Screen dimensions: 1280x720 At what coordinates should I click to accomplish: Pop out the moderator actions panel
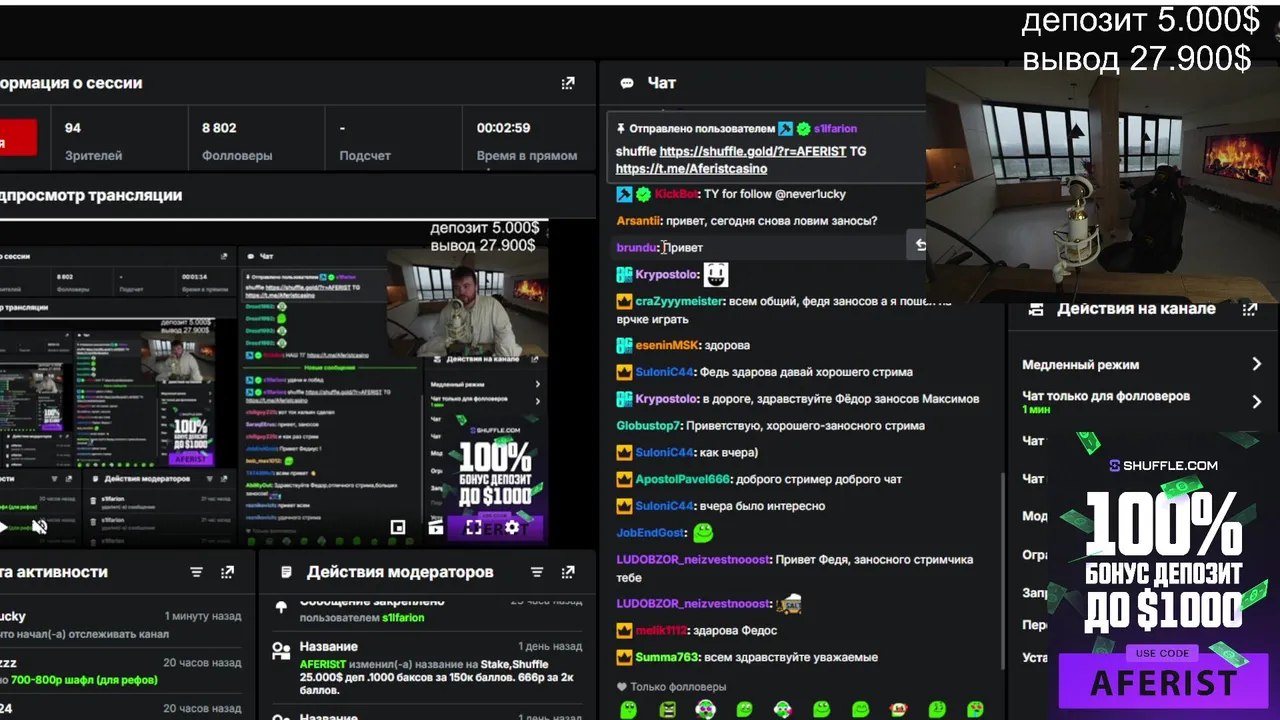568,572
